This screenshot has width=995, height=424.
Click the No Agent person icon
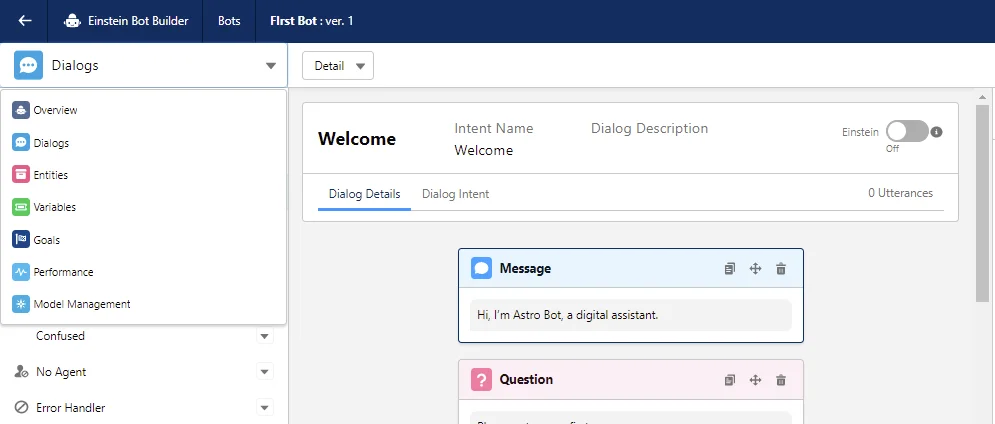pyautogui.click(x=21, y=371)
